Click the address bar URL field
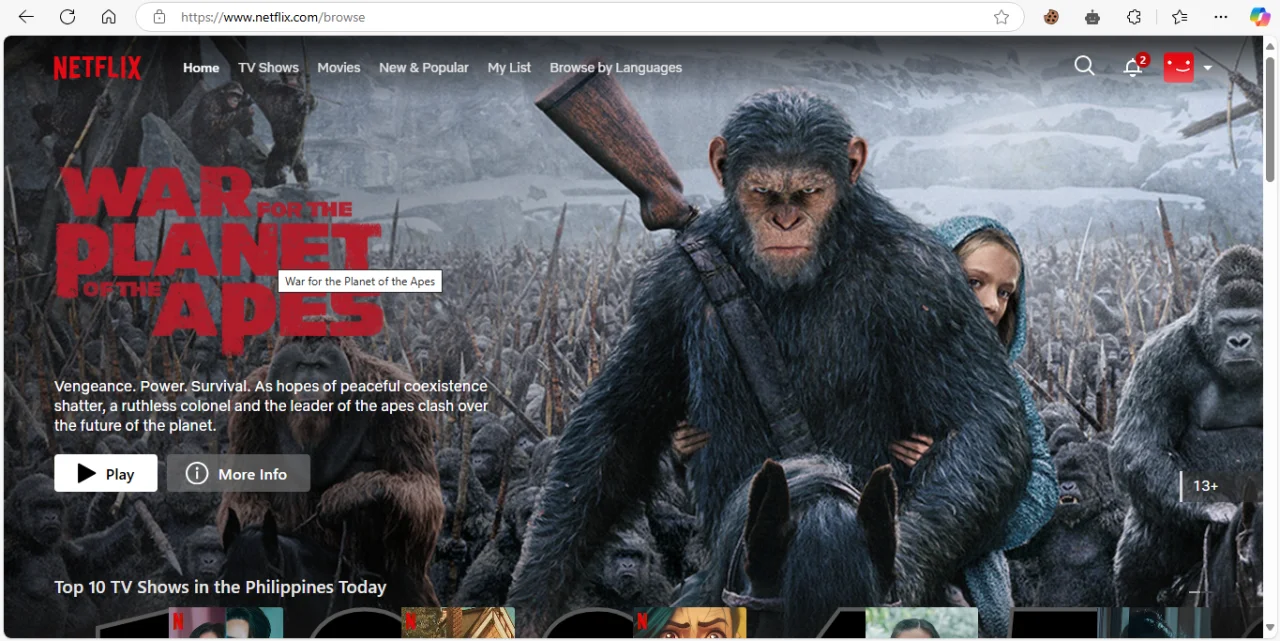Screen dimensions: 1280x641 coord(580,17)
